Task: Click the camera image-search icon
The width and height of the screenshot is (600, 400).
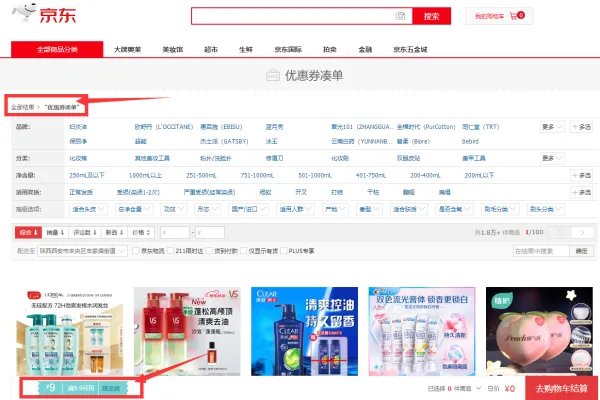Action: pyautogui.click(x=400, y=16)
